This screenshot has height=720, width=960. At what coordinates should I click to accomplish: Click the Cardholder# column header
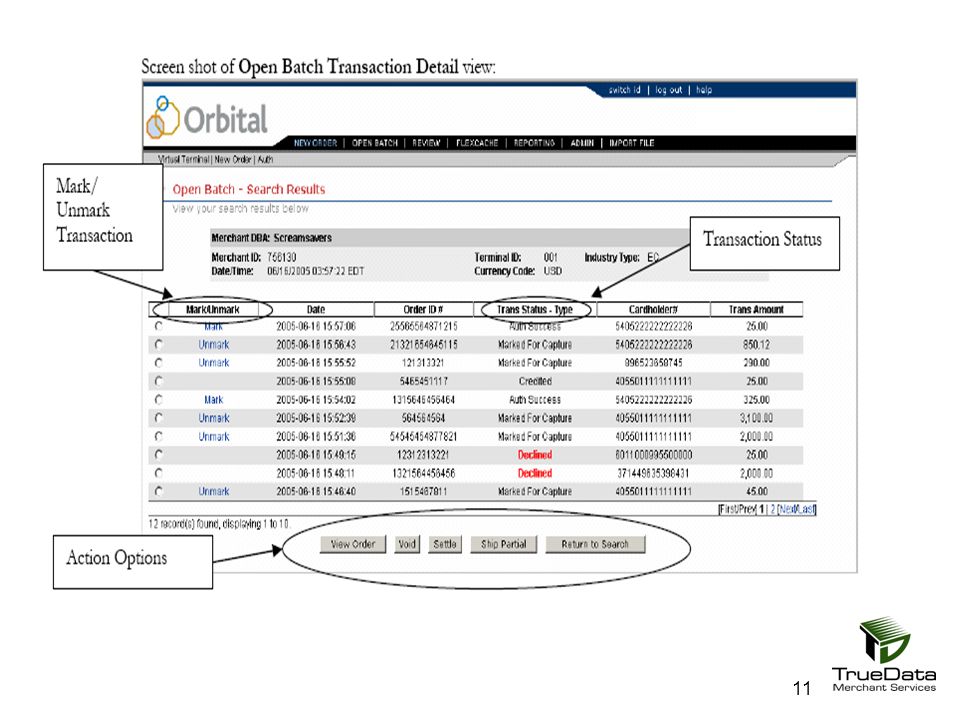tap(653, 310)
